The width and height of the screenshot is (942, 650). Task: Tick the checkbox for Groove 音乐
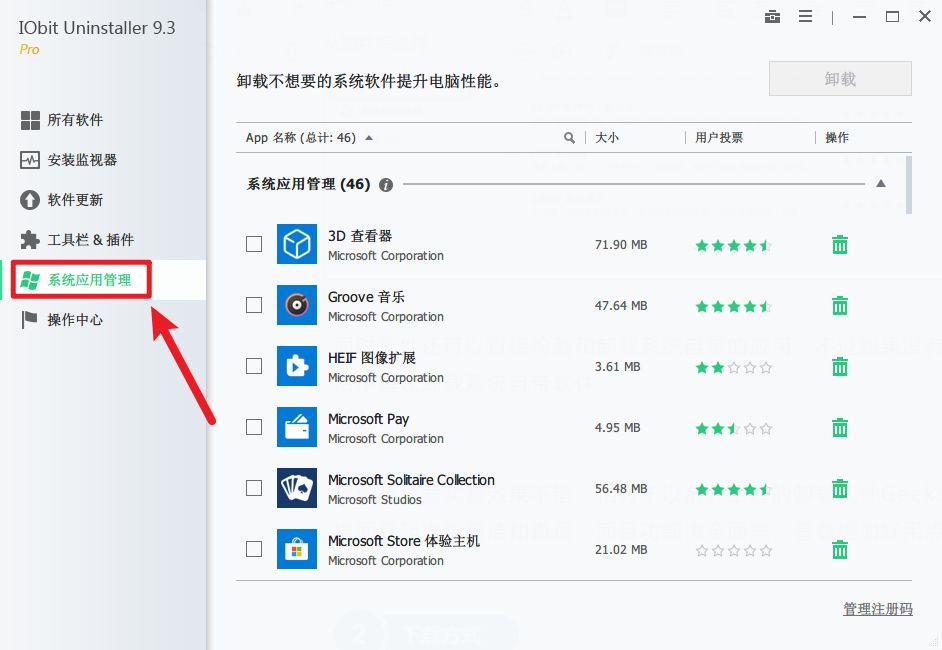(x=254, y=305)
